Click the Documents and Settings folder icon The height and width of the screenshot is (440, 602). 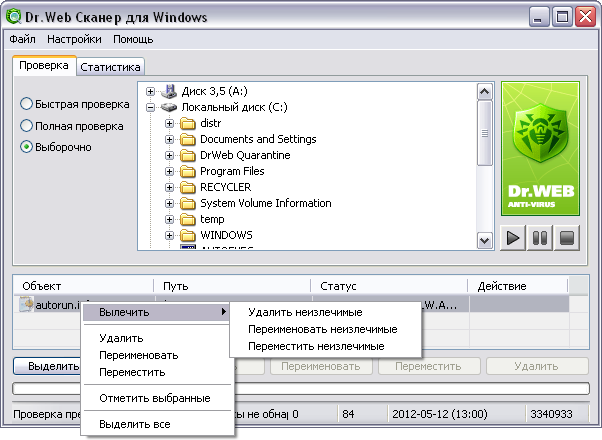(188, 139)
